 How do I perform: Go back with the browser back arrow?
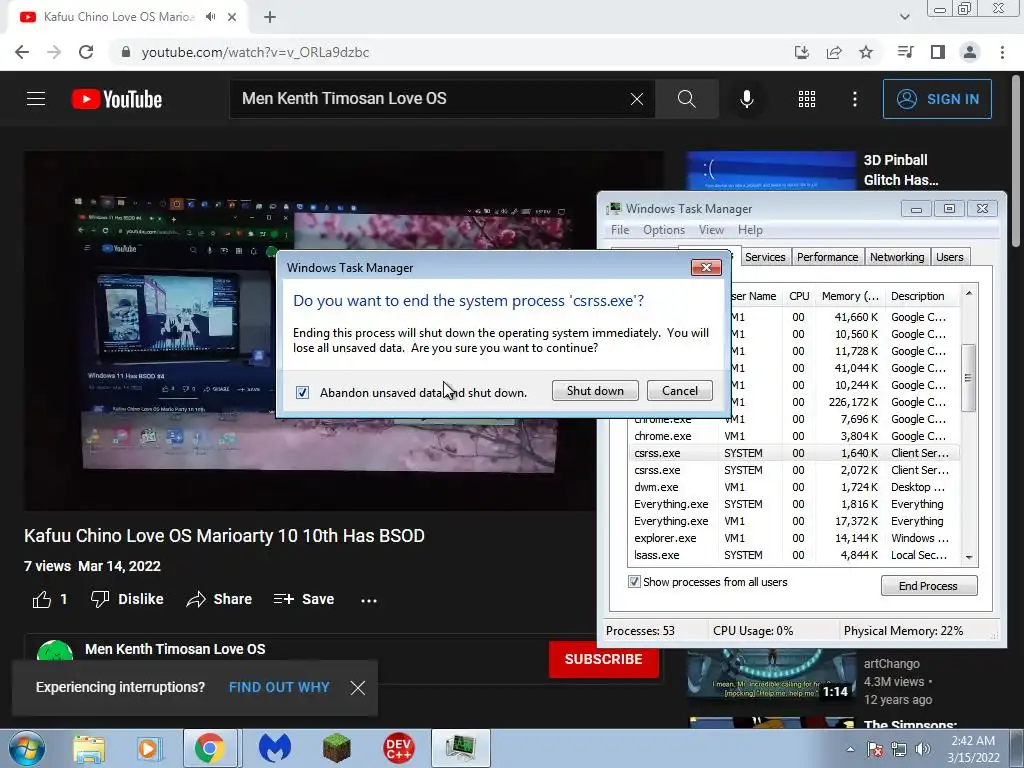(22, 52)
